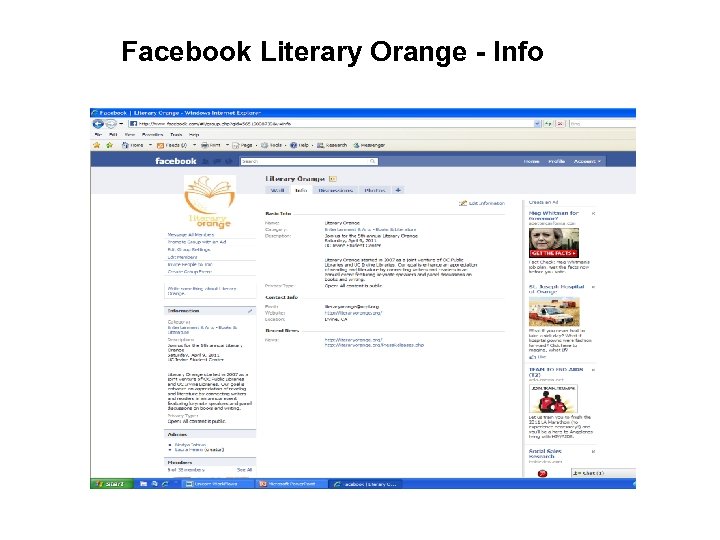720x540 pixels.
Task: Select the Info tab
Action: coord(301,190)
